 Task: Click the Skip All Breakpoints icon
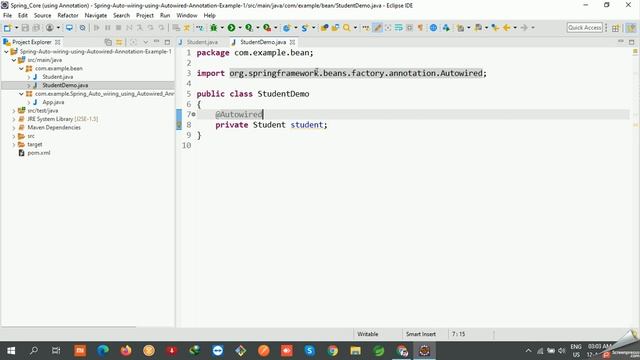click(x=82, y=28)
